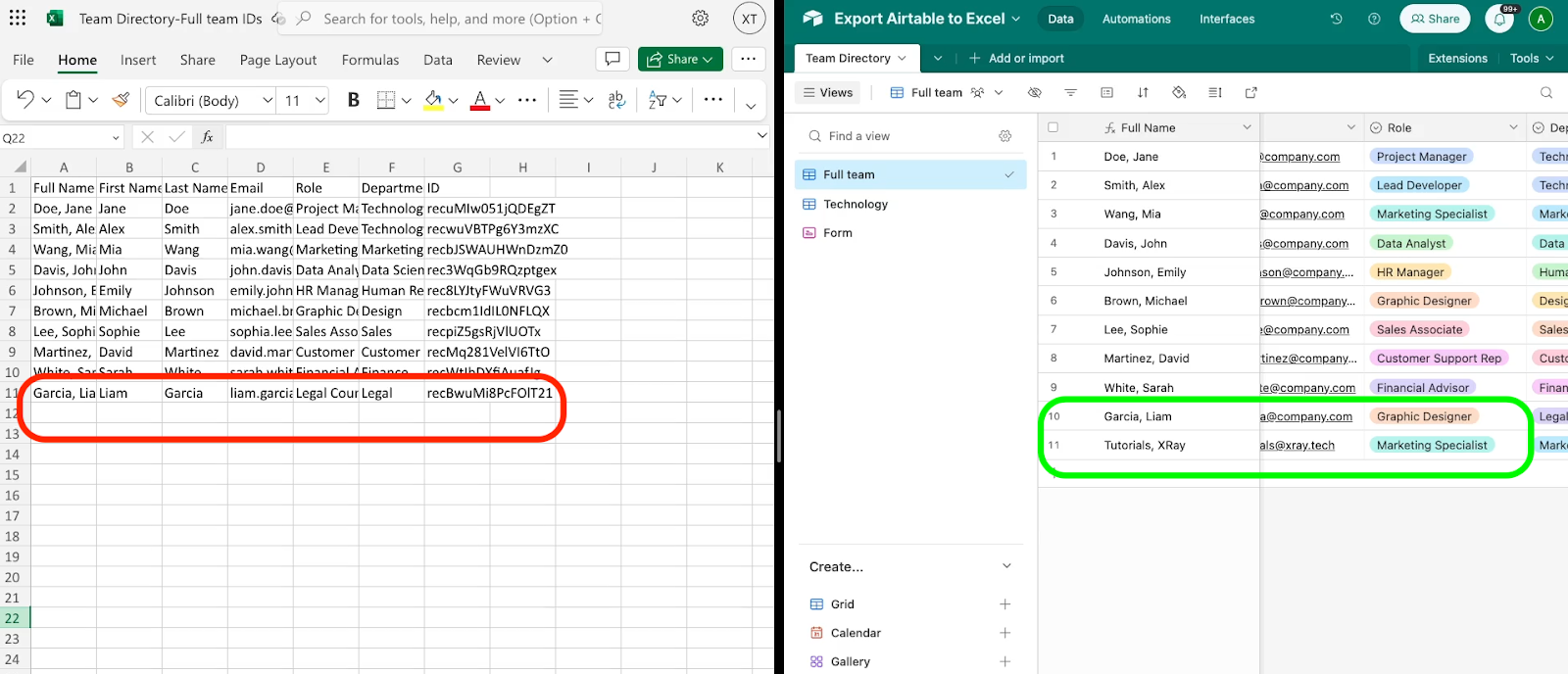The width and height of the screenshot is (1568, 674).
Task: Open the Automations tab in Airtable
Action: pos(1137,19)
